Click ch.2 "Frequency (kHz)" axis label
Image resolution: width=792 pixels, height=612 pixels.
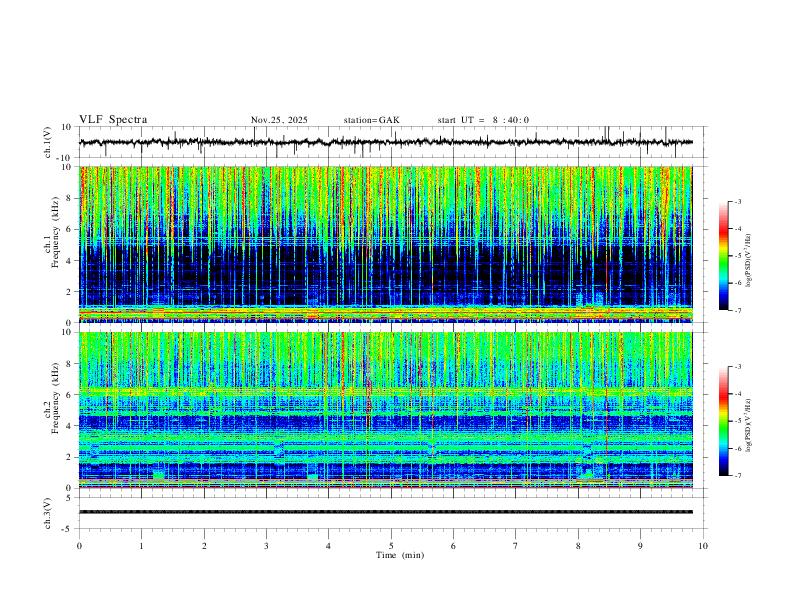pyautogui.click(x=55, y=398)
